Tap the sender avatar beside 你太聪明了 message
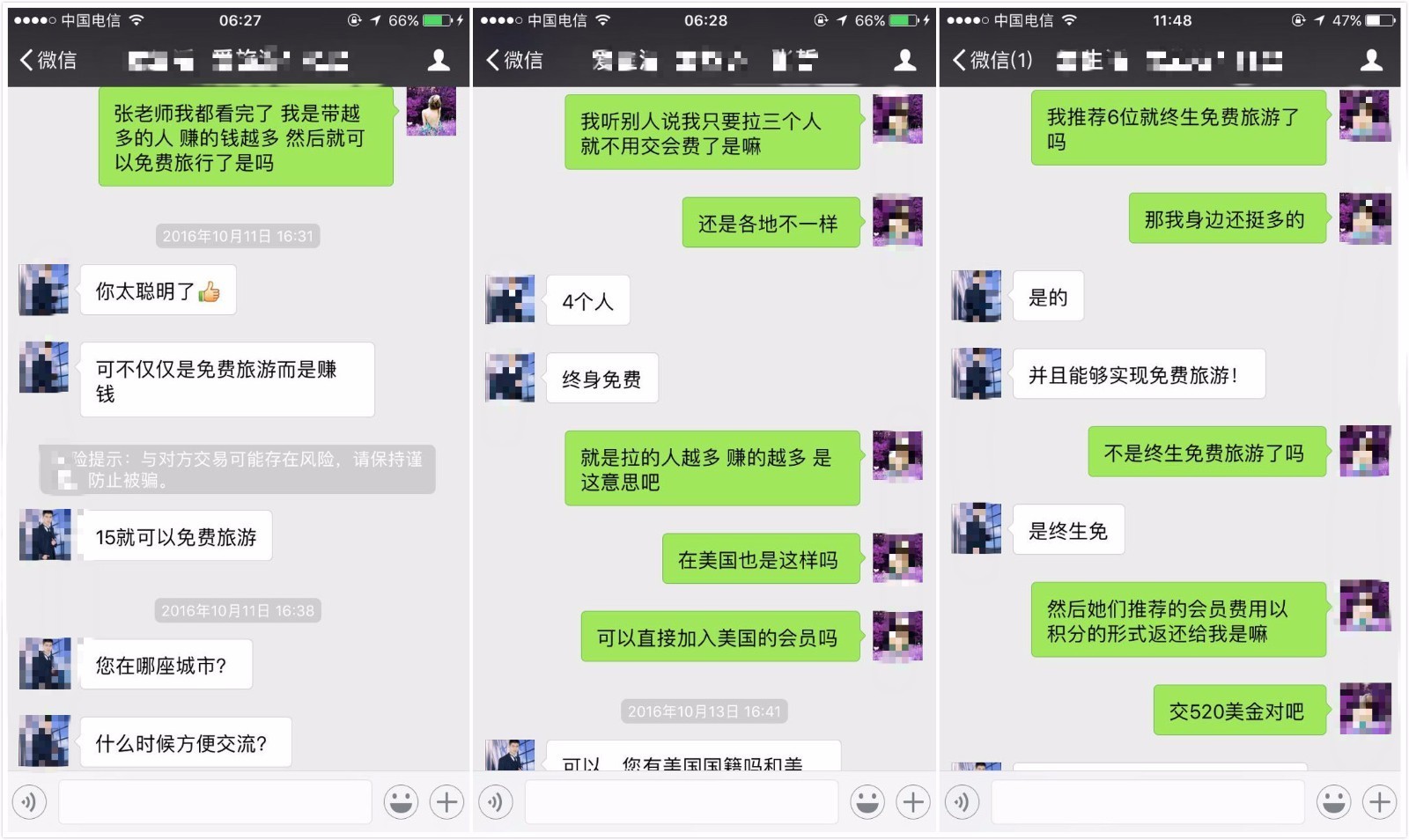Image resolution: width=1409 pixels, height=840 pixels. [x=44, y=290]
